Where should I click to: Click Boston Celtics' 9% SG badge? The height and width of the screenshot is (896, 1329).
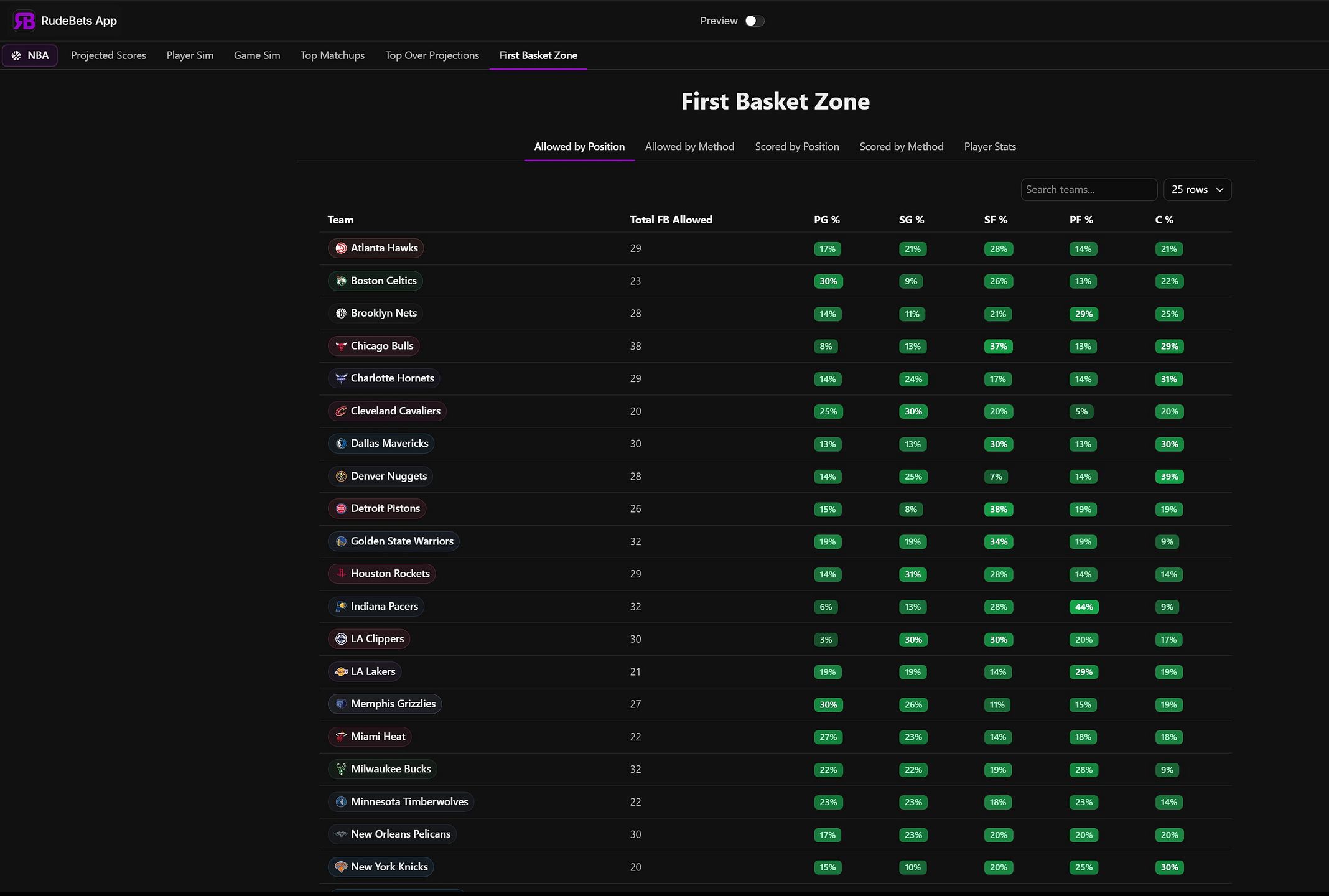coord(911,281)
